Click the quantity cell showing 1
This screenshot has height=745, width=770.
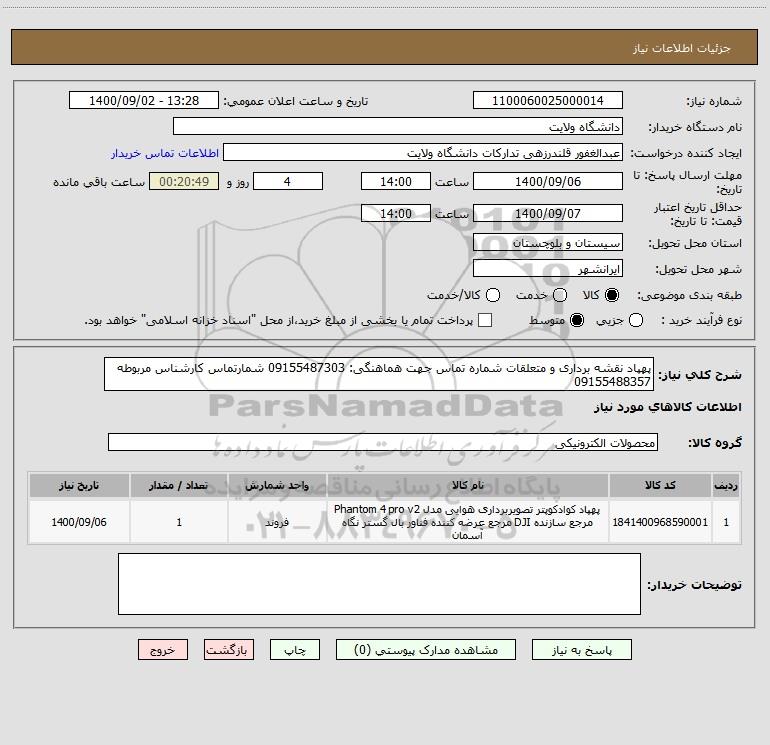point(179,522)
